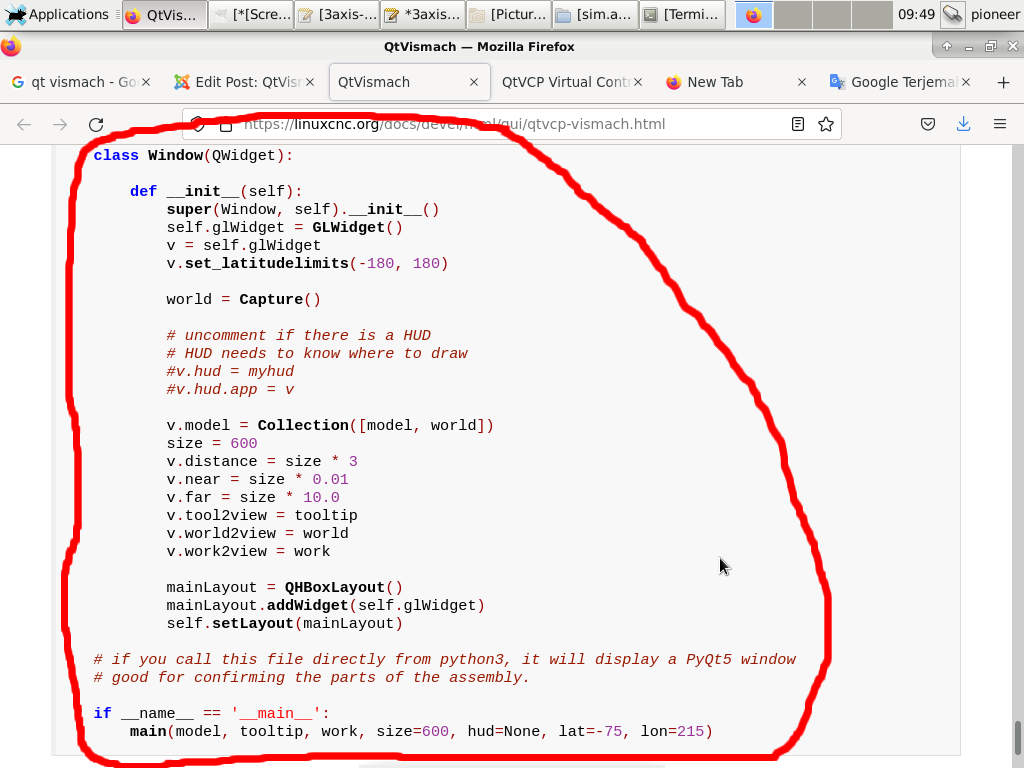Click the clock showing 09:49
The image size is (1024, 768).
[x=916, y=14]
